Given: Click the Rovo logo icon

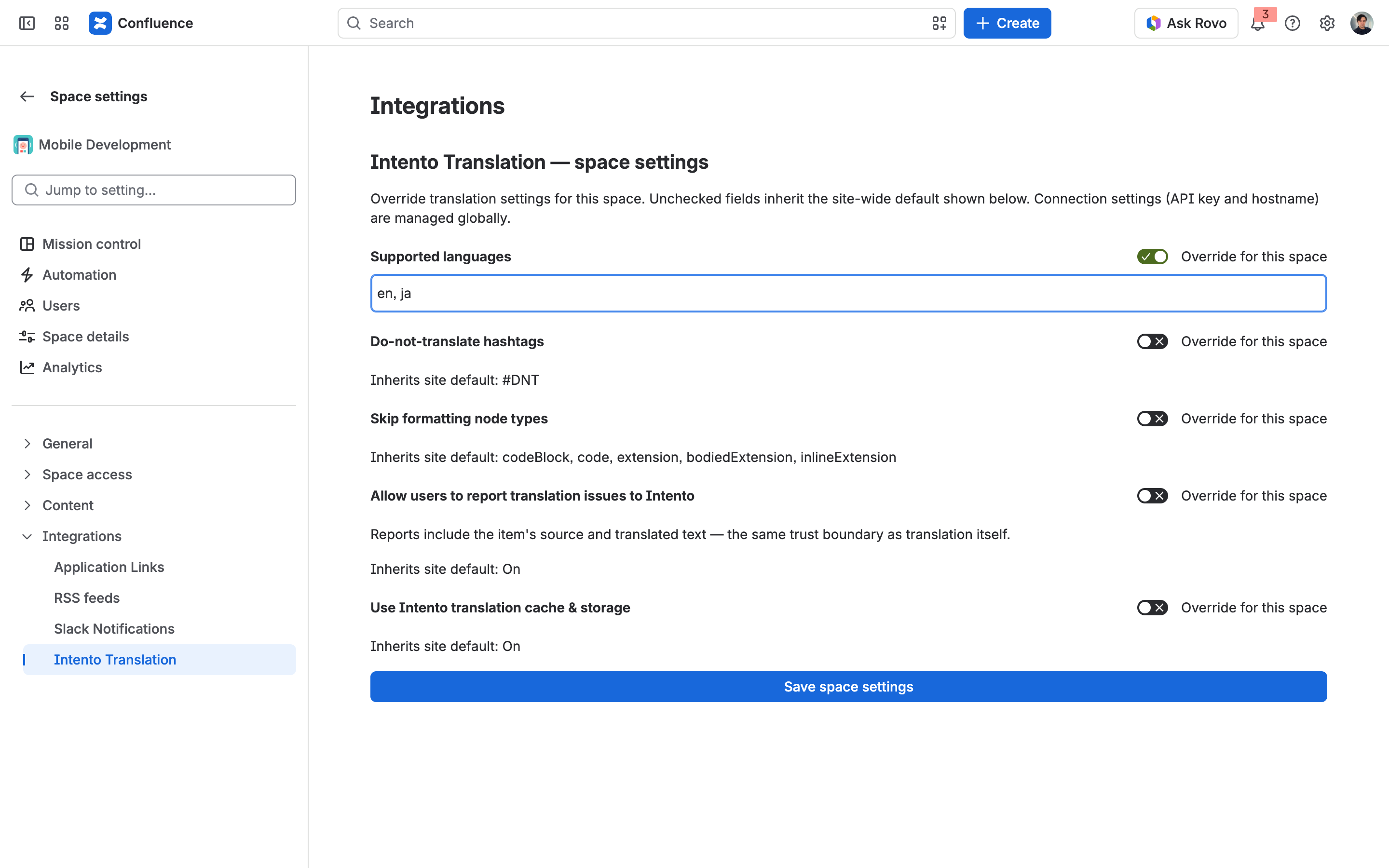Looking at the screenshot, I should coord(1153,23).
